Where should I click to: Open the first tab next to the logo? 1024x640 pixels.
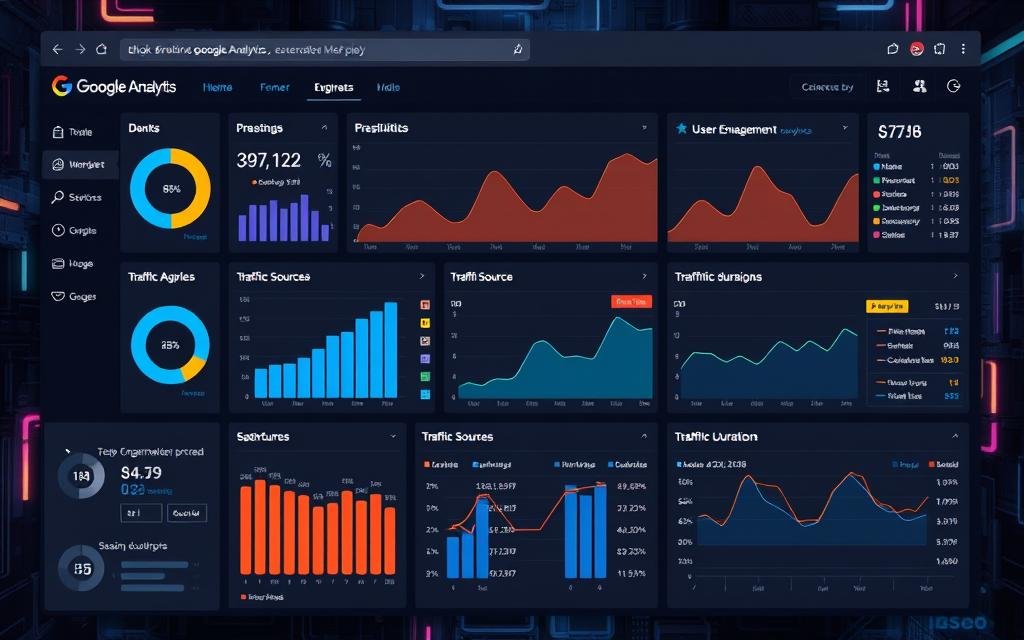click(x=217, y=88)
